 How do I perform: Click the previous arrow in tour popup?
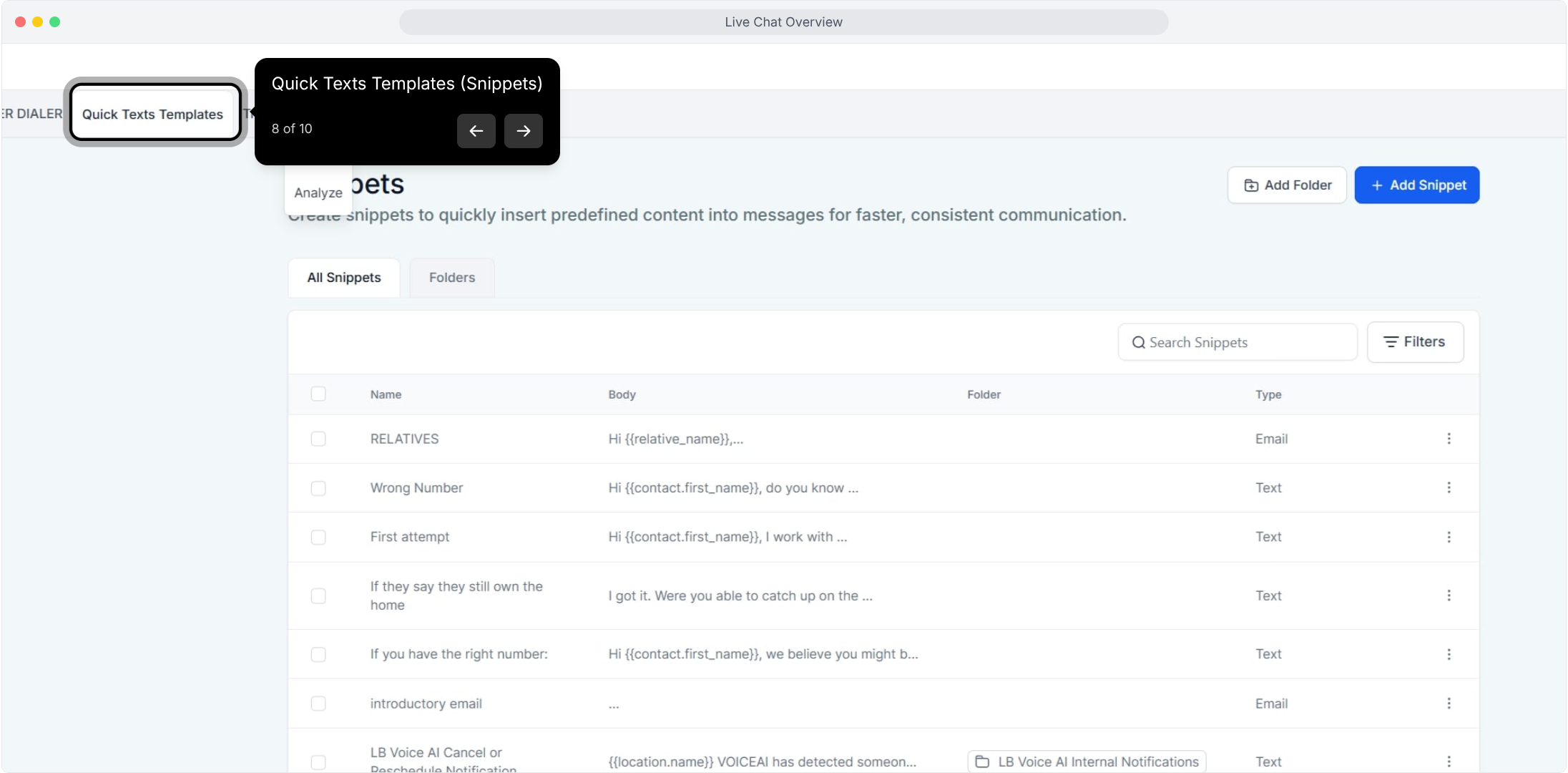(476, 131)
